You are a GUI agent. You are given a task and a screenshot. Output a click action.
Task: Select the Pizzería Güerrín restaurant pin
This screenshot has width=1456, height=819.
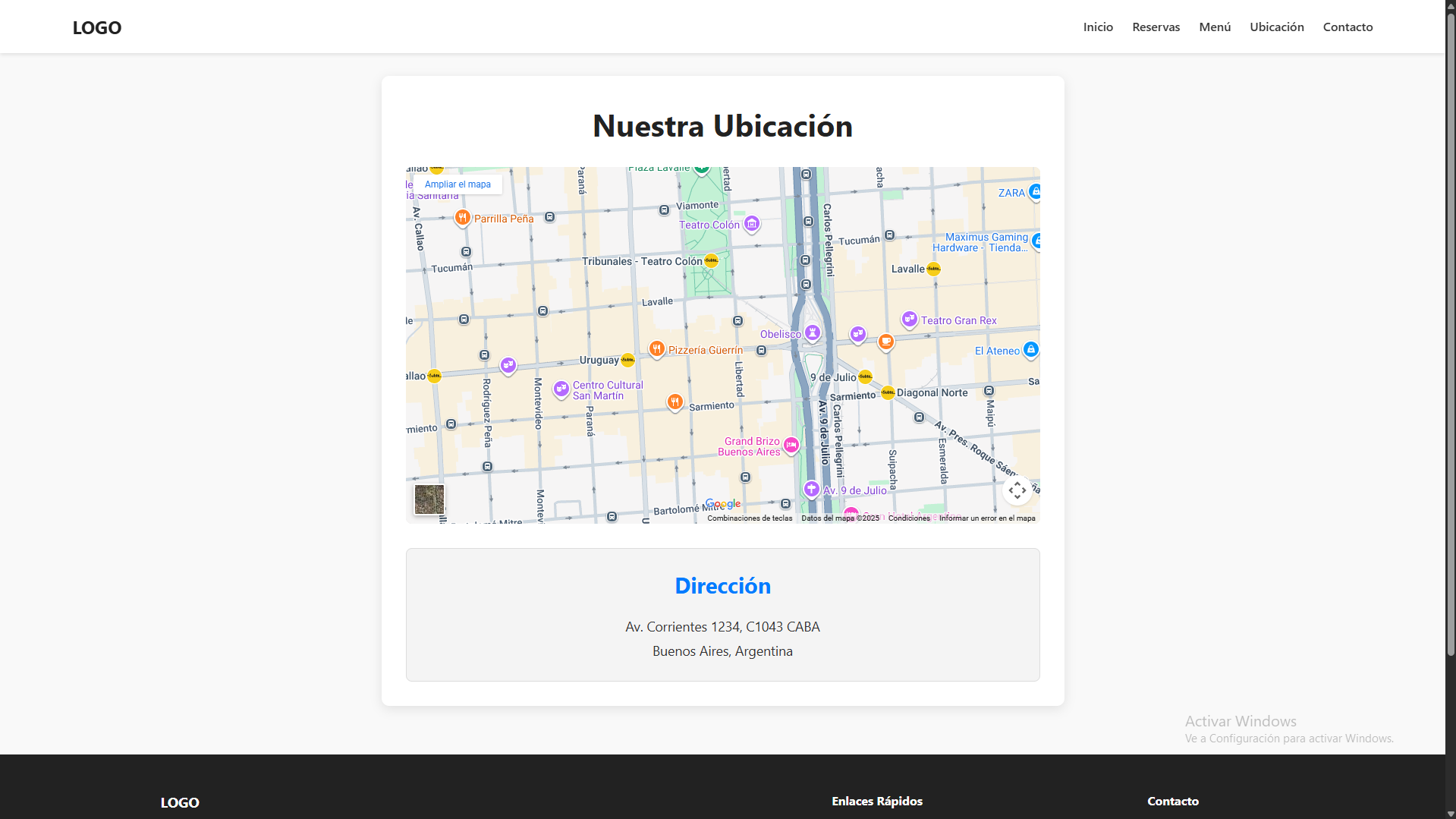[657, 349]
